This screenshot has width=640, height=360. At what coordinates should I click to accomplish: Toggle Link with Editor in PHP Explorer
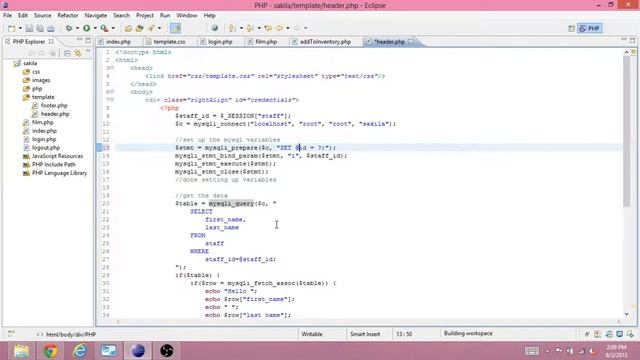(78, 53)
